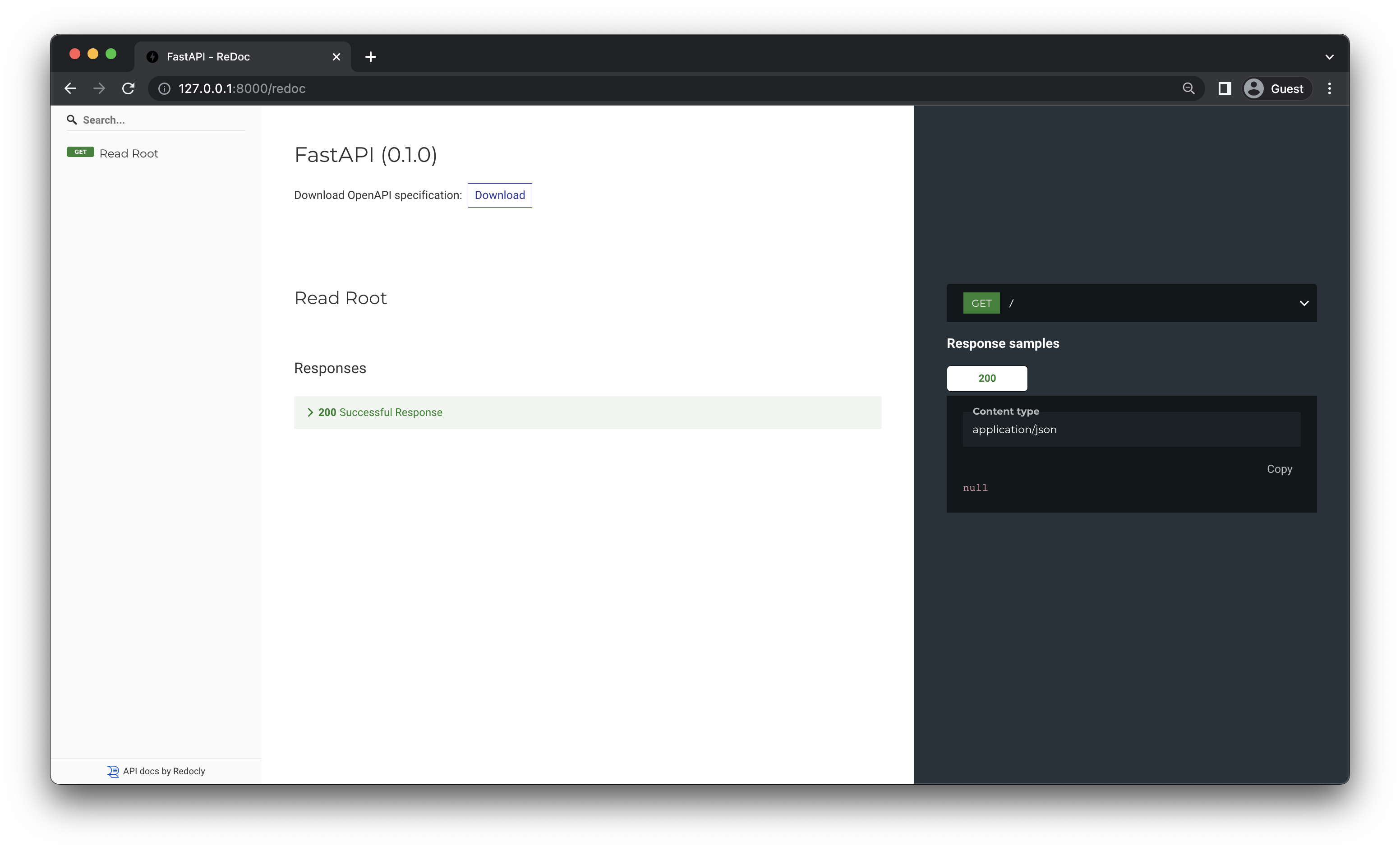
Task: Click the browser back arrow
Action: point(70,89)
